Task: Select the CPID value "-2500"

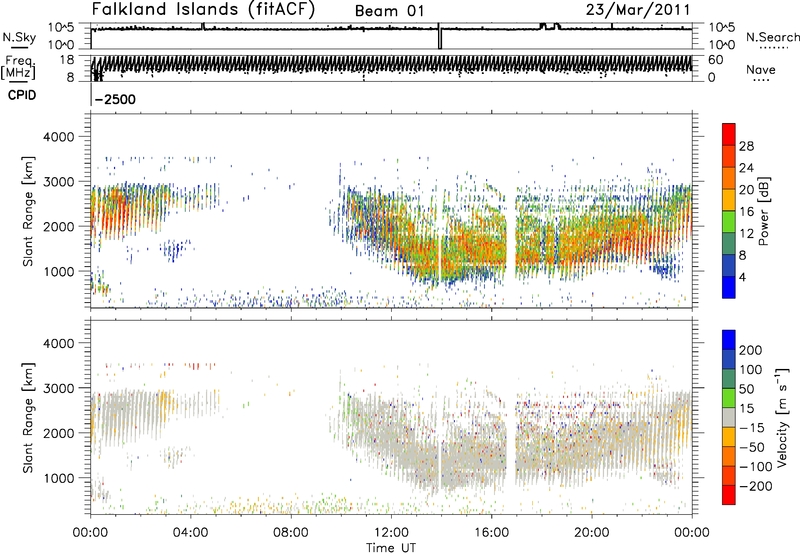Action: pyautogui.click(x=115, y=99)
